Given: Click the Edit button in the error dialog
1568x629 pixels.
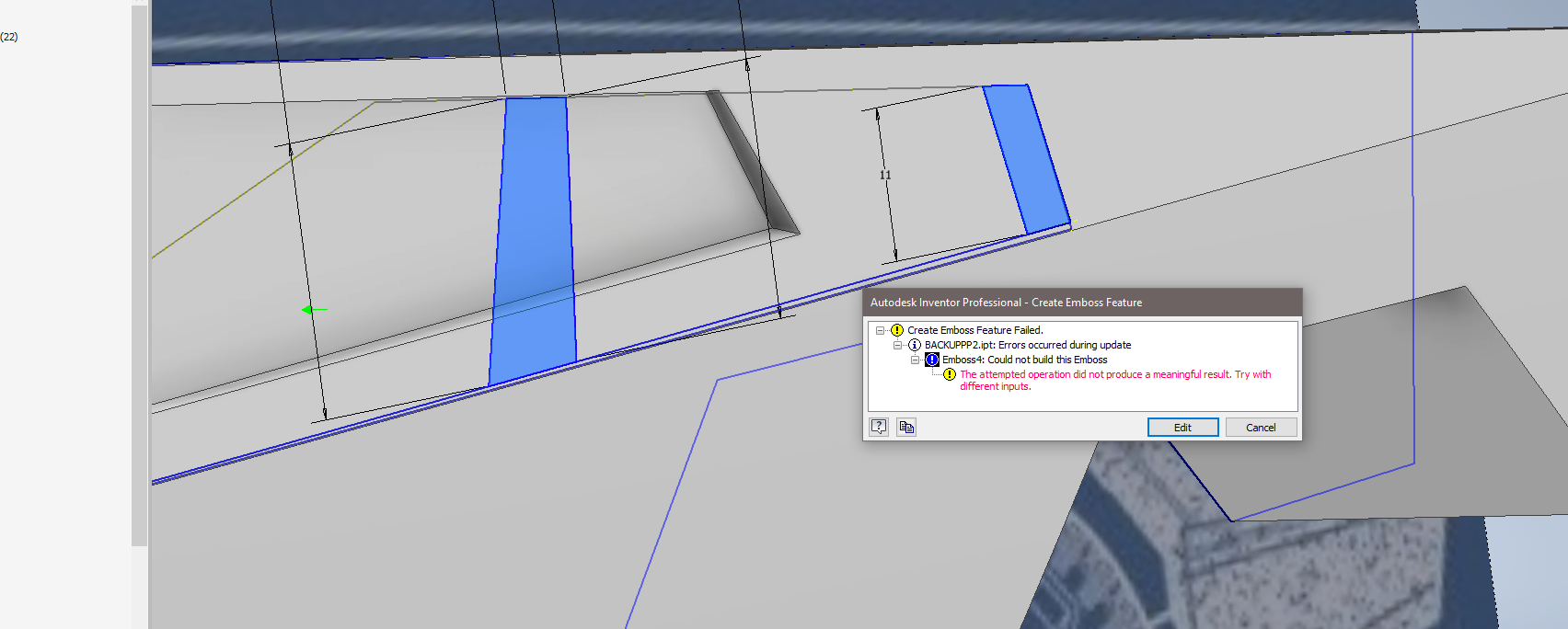Looking at the screenshot, I should pos(1182,427).
